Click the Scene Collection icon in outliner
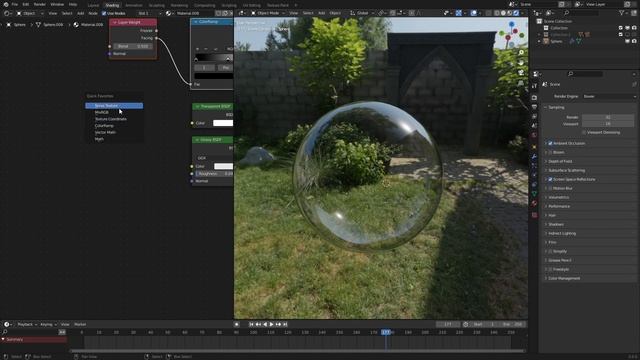 [539, 21]
